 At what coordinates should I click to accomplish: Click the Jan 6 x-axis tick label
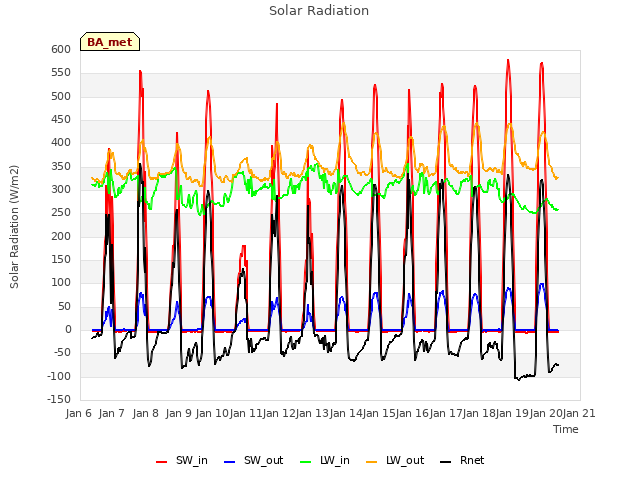[79, 413]
